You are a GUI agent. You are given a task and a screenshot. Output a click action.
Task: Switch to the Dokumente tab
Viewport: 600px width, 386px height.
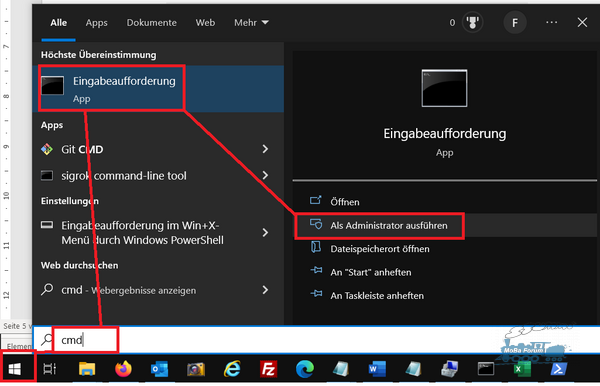(152, 23)
